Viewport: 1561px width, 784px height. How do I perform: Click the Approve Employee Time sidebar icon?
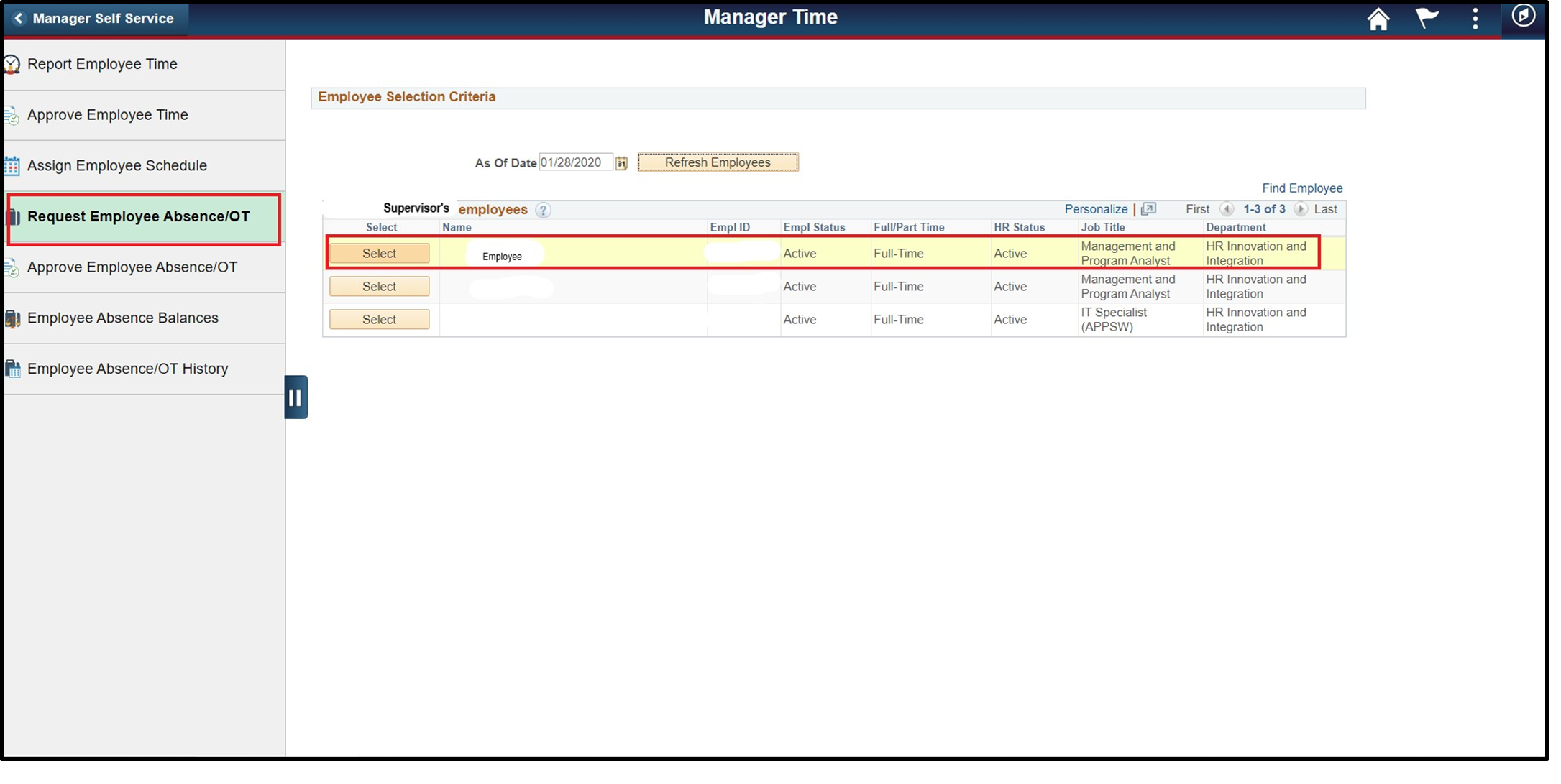click(x=11, y=115)
